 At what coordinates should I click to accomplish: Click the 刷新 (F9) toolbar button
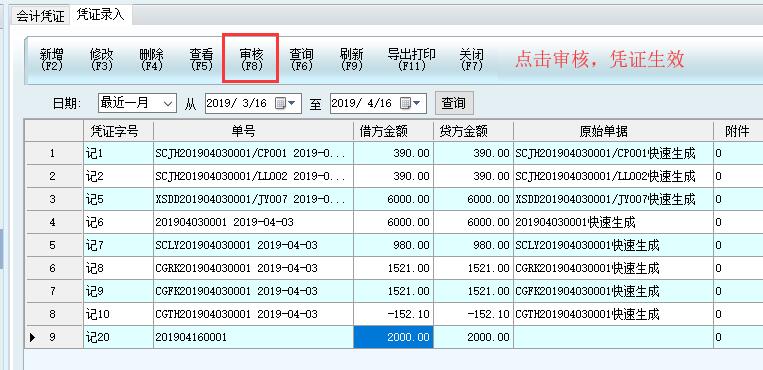tap(351, 59)
